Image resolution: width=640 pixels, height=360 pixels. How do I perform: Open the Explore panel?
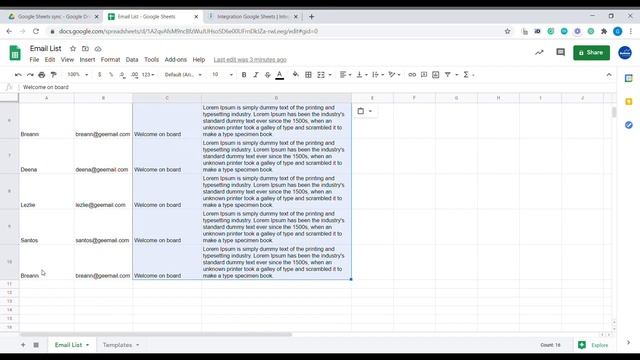pos(593,345)
